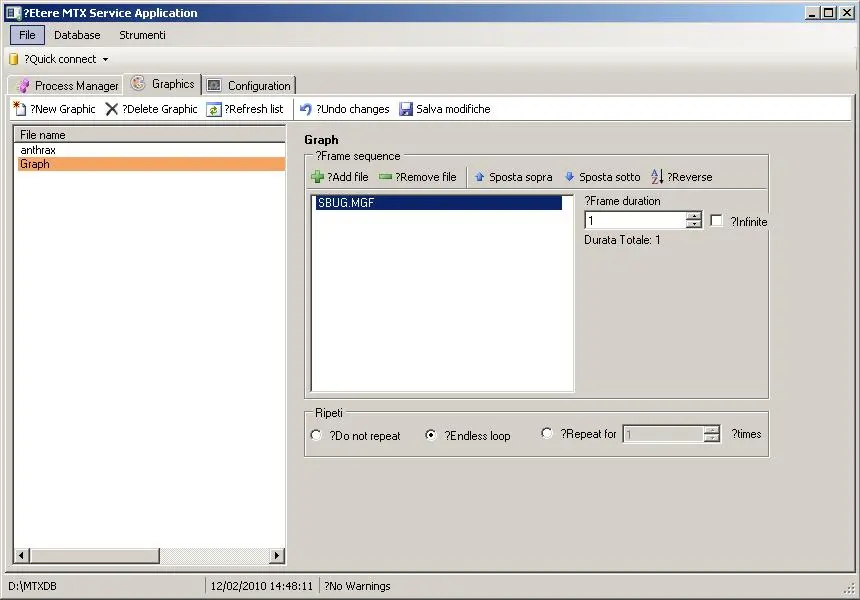Click the green minus Remove file icon

pos(386,177)
